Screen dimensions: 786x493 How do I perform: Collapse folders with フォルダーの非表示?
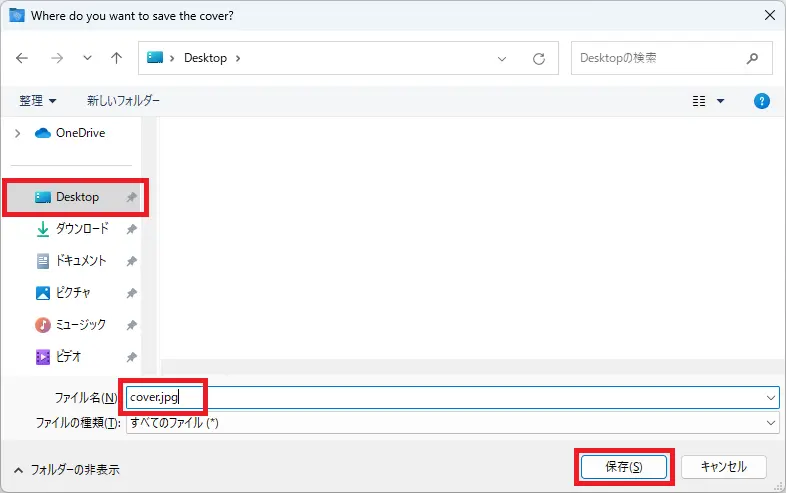pyautogui.click(x=67, y=469)
